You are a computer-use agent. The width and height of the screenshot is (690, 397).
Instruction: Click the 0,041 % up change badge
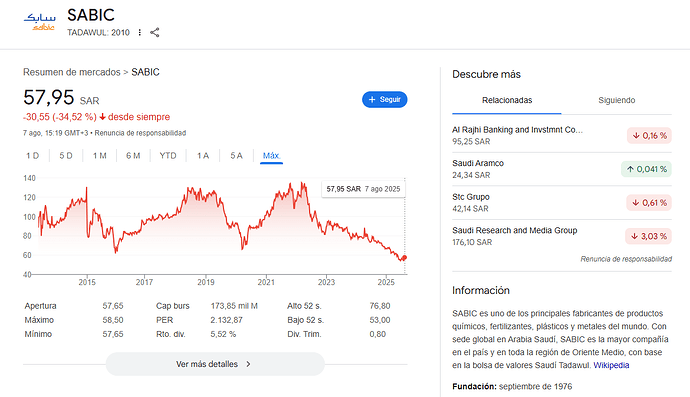tap(646, 169)
